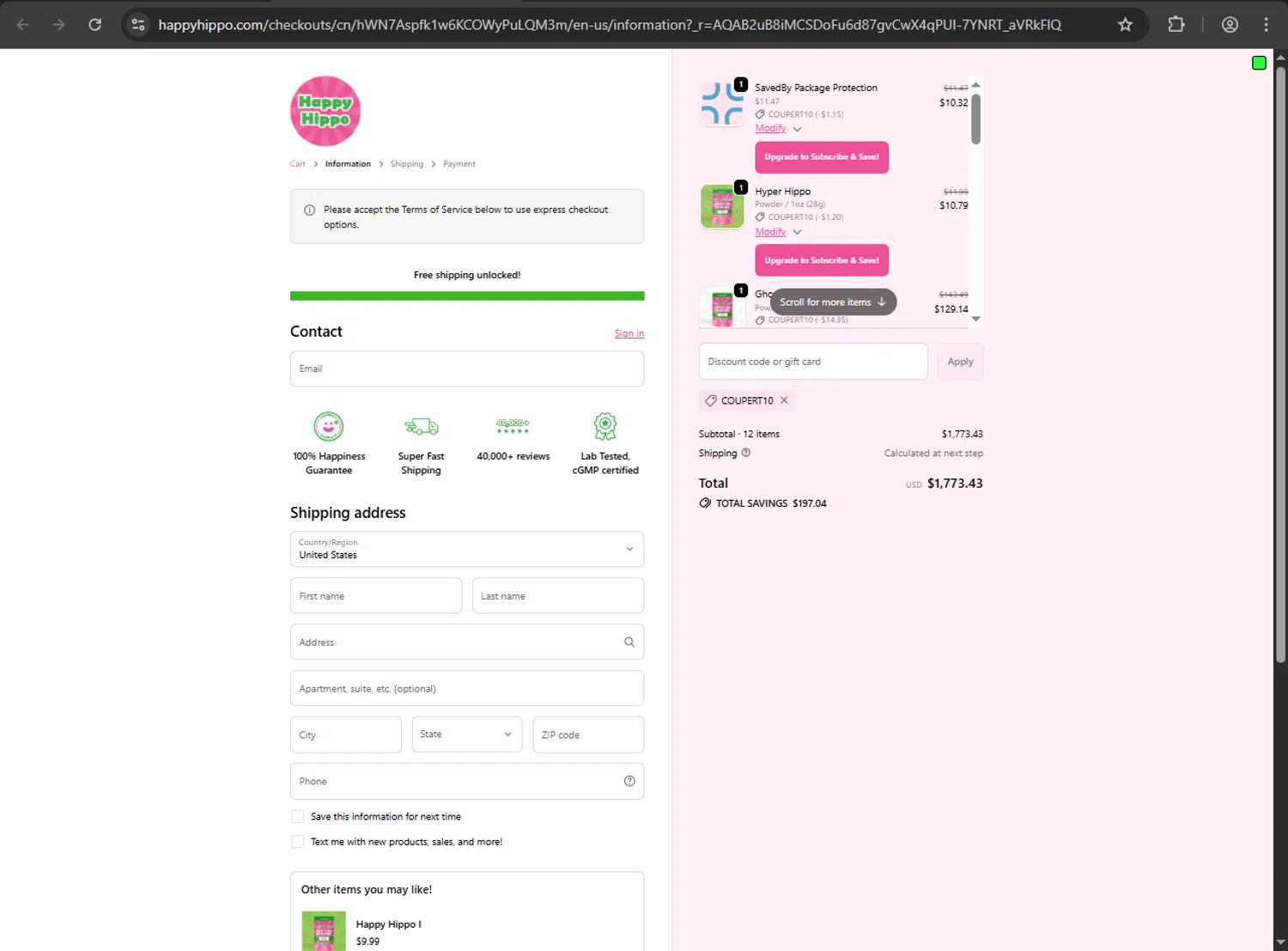Click the Total Savings tag icon
The image size is (1288, 951).
pyautogui.click(x=705, y=503)
